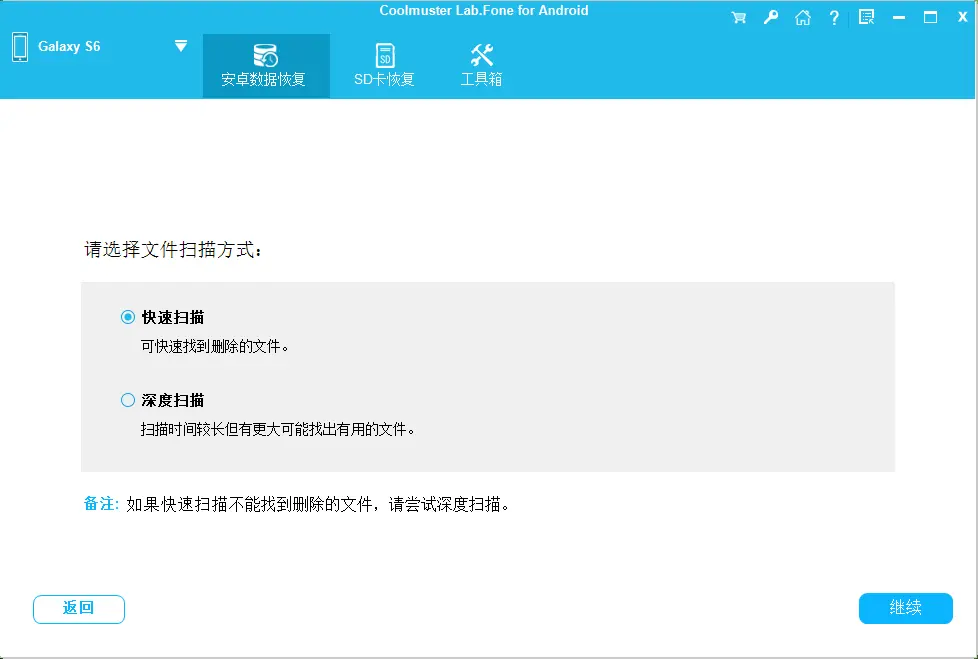Click the 返回 back button
The height and width of the screenshot is (659, 978).
79,608
